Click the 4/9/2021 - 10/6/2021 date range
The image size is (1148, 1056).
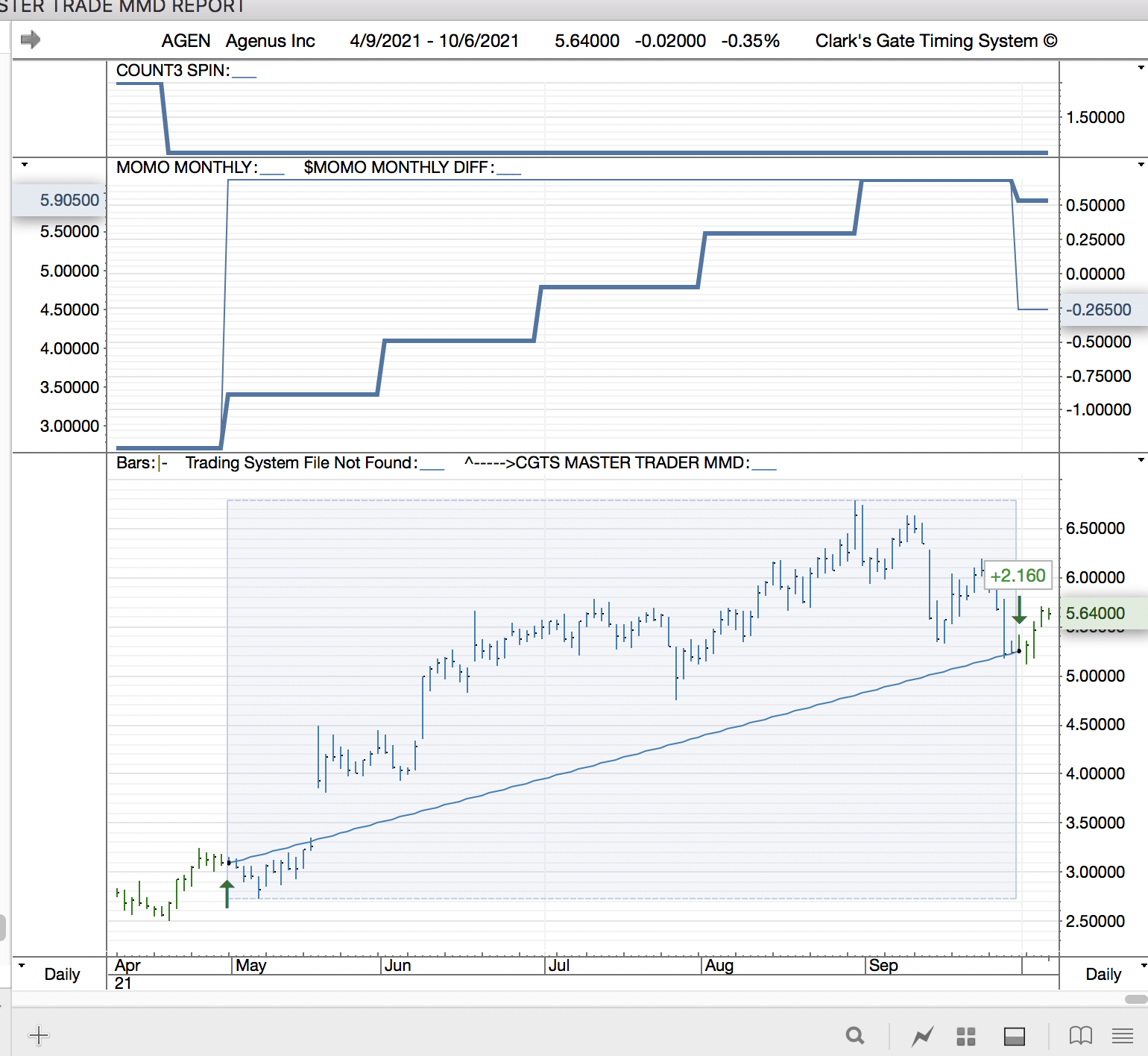click(x=434, y=41)
